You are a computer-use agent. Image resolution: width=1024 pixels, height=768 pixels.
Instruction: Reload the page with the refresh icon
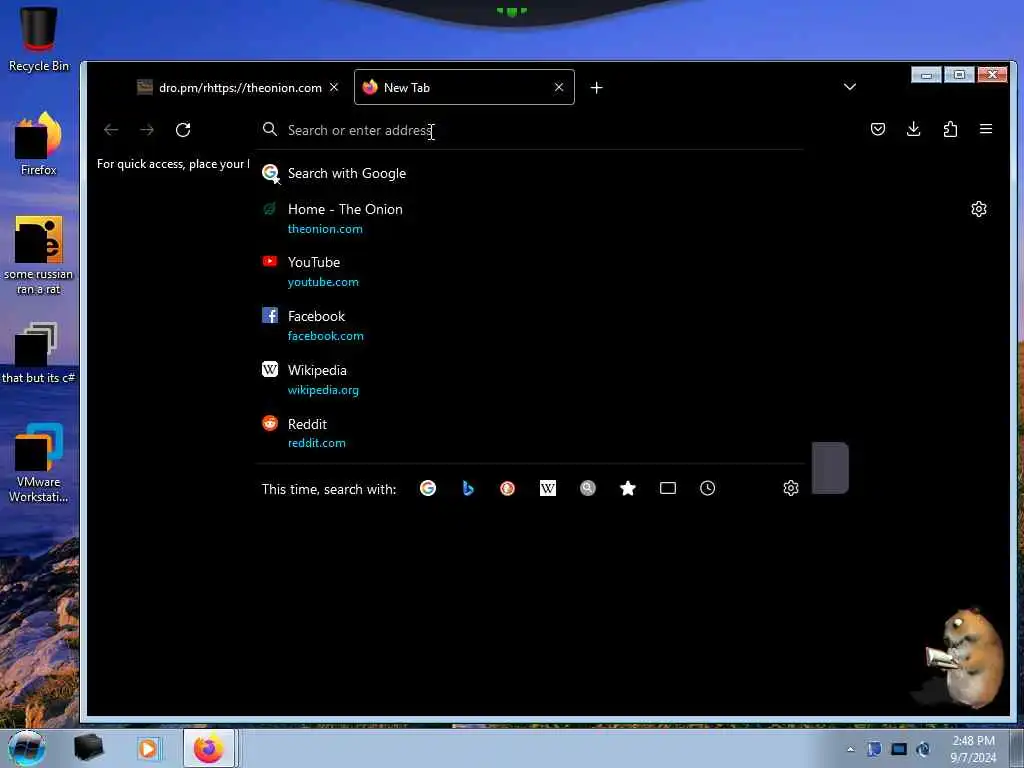point(183,130)
